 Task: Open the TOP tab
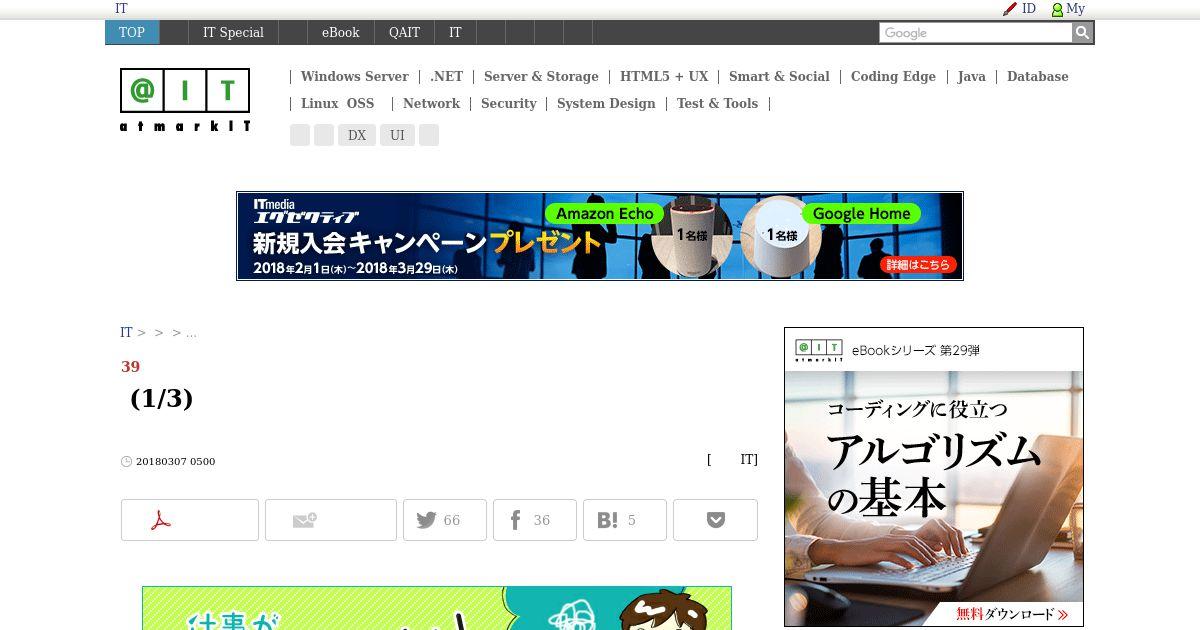[132, 32]
